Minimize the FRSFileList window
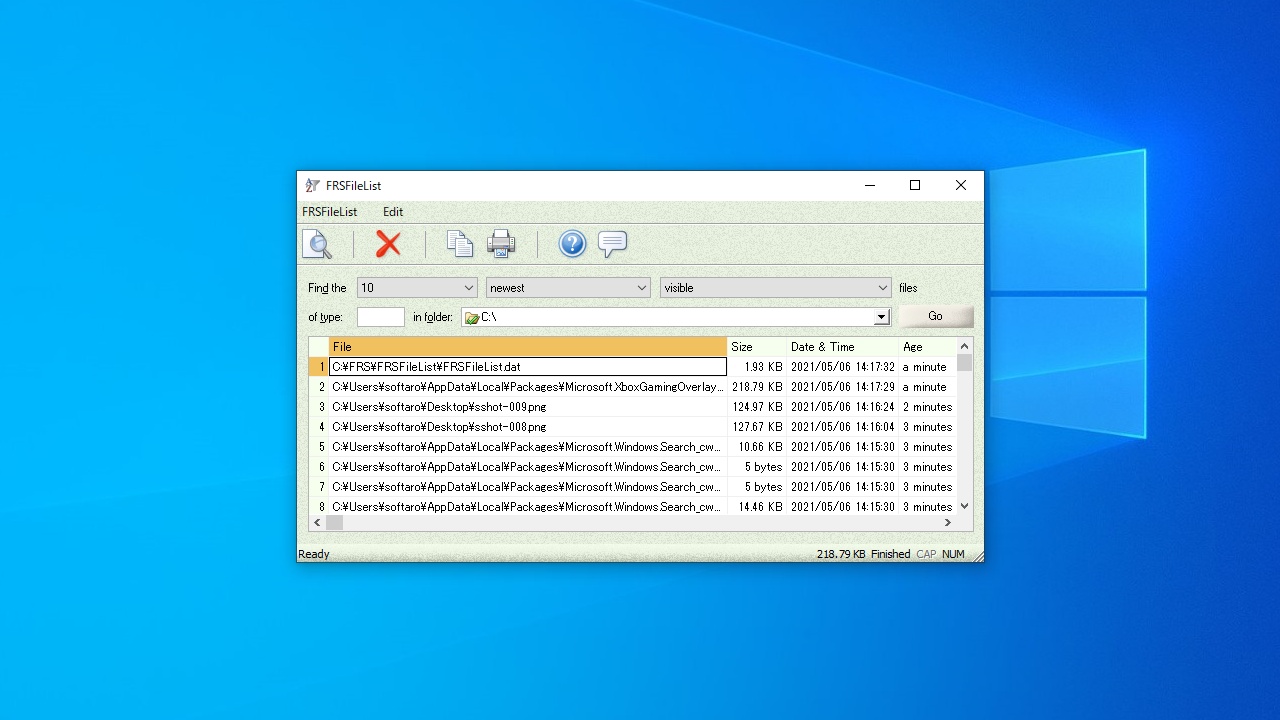Image resolution: width=1280 pixels, height=720 pixels. coord(869,185)
